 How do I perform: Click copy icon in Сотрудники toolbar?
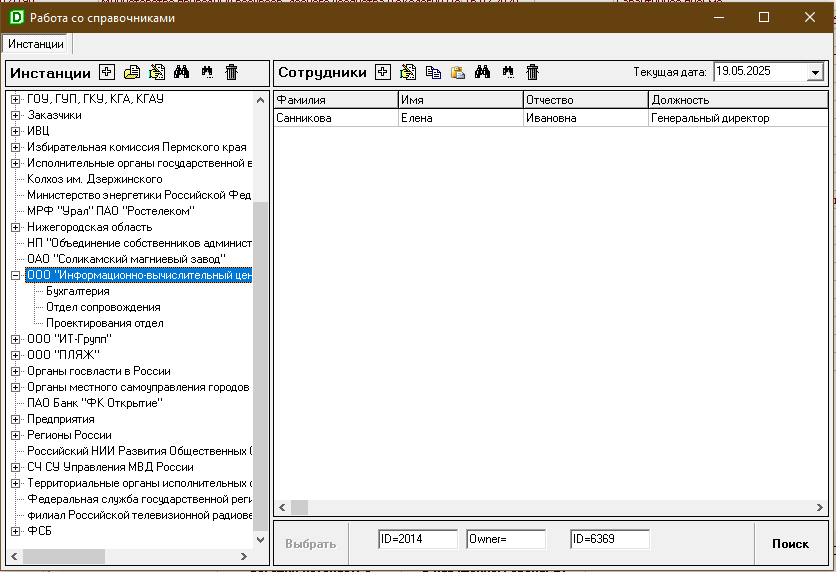coord(433,72)
